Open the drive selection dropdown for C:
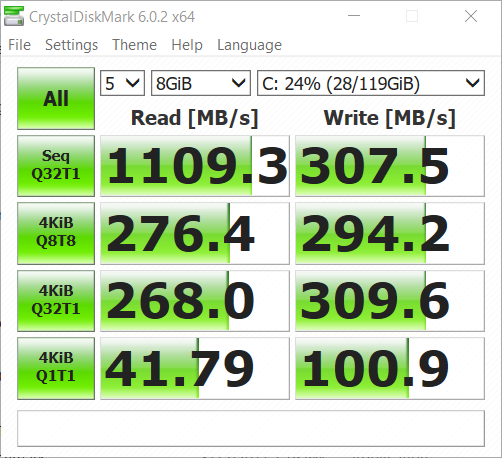Screen dimensions: 502x458 [x=371, y=83]
